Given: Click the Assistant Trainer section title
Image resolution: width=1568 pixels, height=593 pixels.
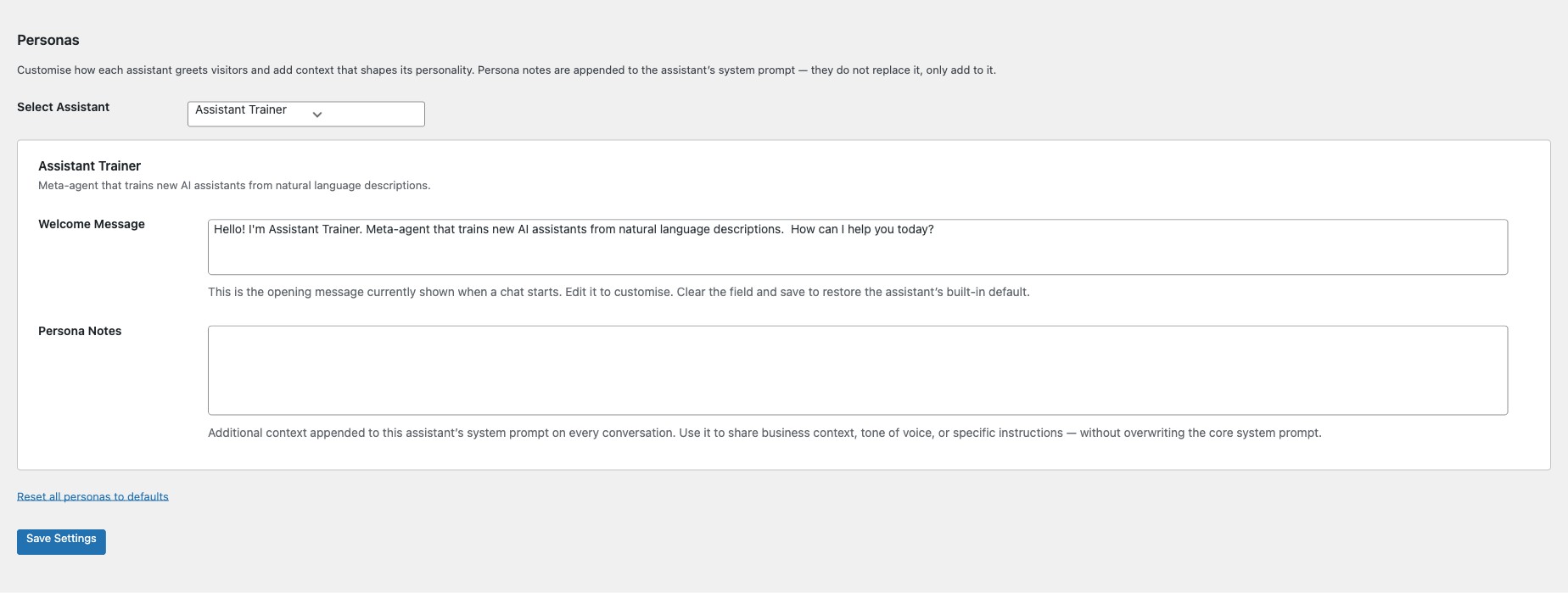Looking at the screenshot, I should tap(88, 165).
